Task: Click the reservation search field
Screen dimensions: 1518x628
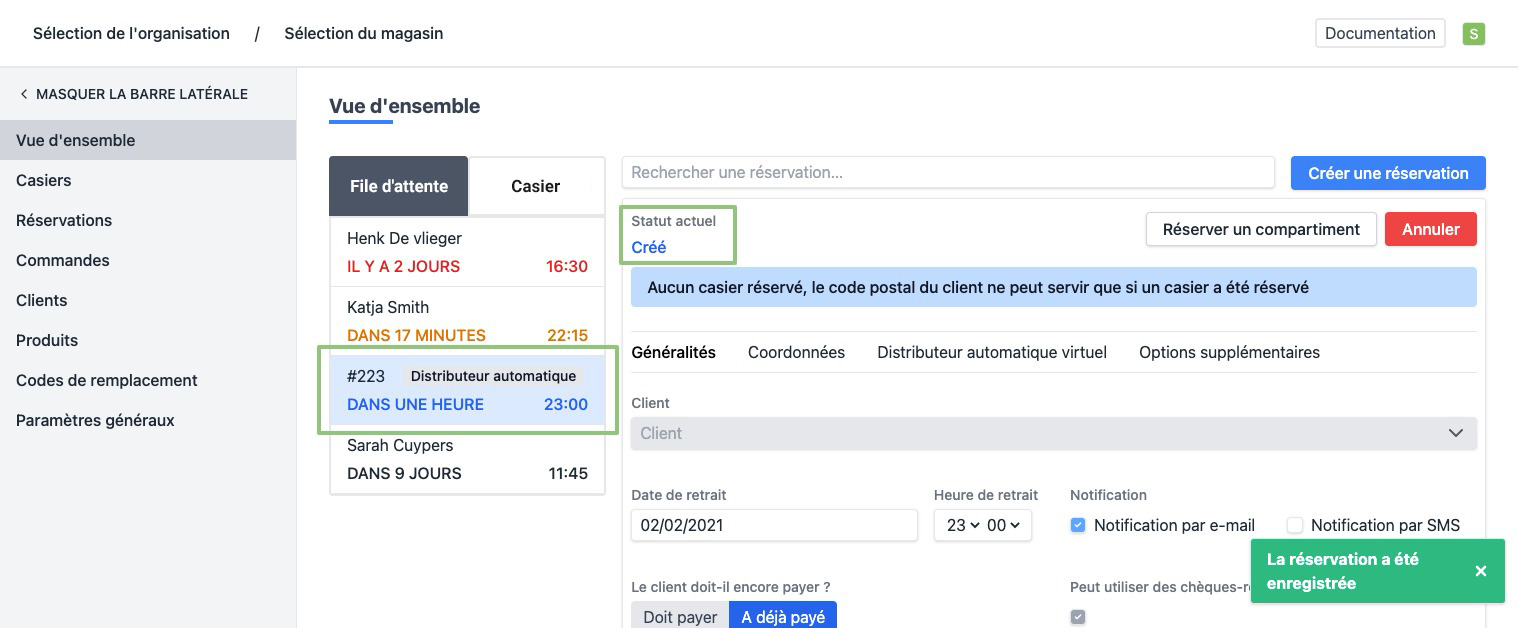Action: tap(947, 172)
